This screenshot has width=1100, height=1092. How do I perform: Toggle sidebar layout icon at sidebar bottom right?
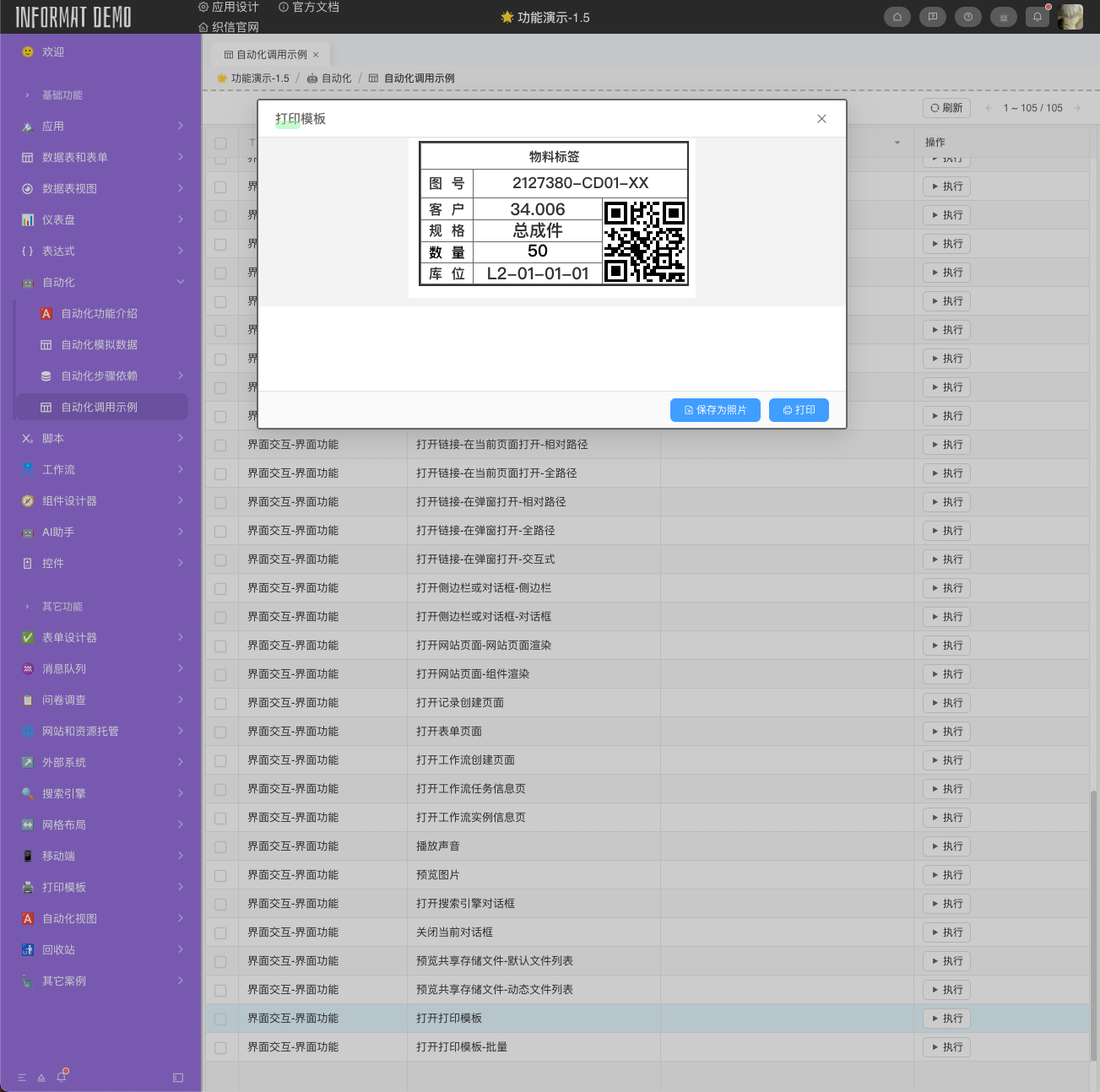177,1078
